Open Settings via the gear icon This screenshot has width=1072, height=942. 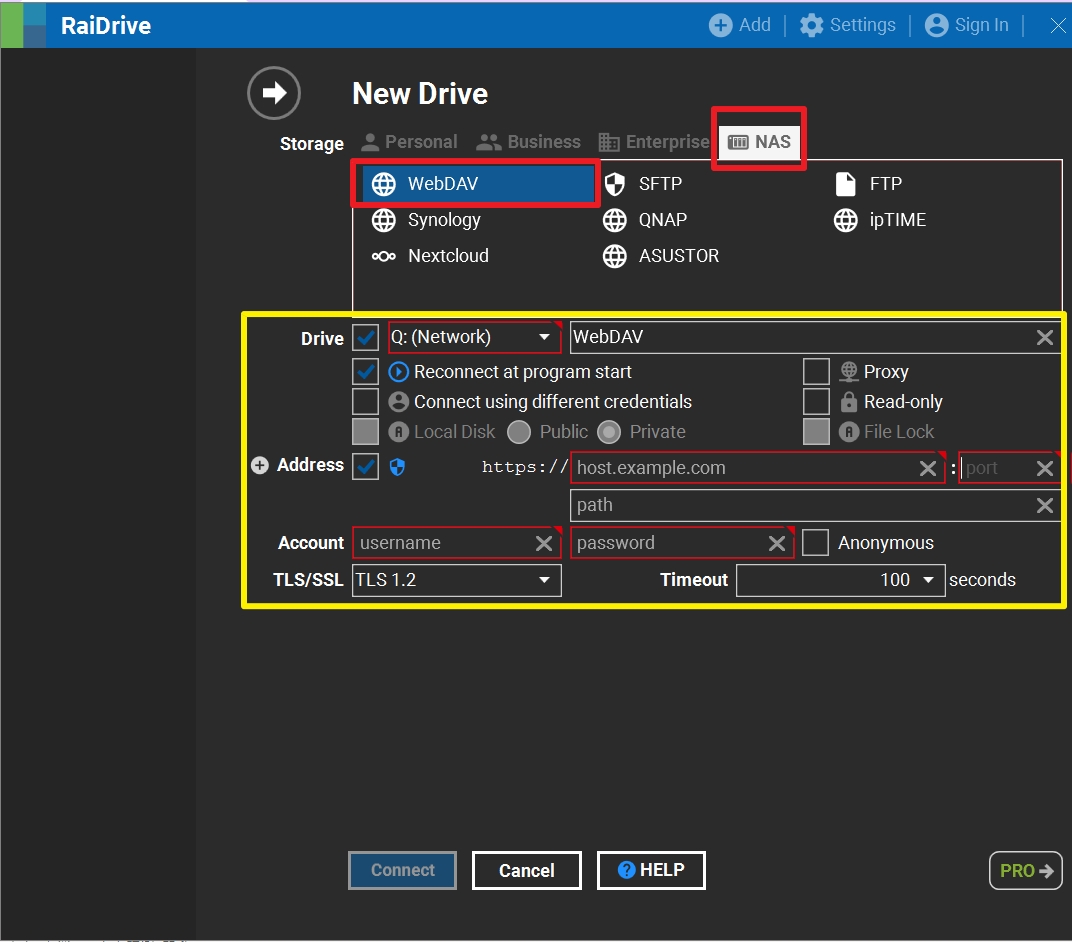pos(812,25)
